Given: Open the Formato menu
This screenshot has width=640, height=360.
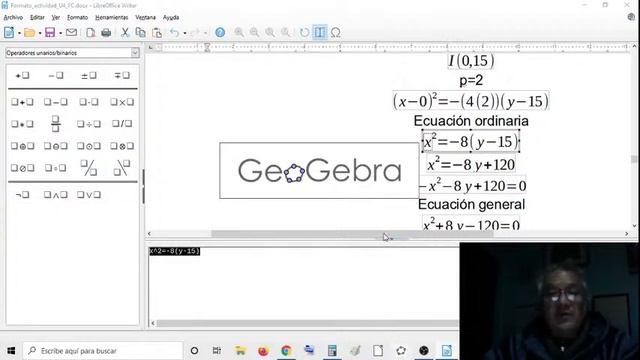Looking at the screenshot, I should pyautogui.click(x=78, y=18).
